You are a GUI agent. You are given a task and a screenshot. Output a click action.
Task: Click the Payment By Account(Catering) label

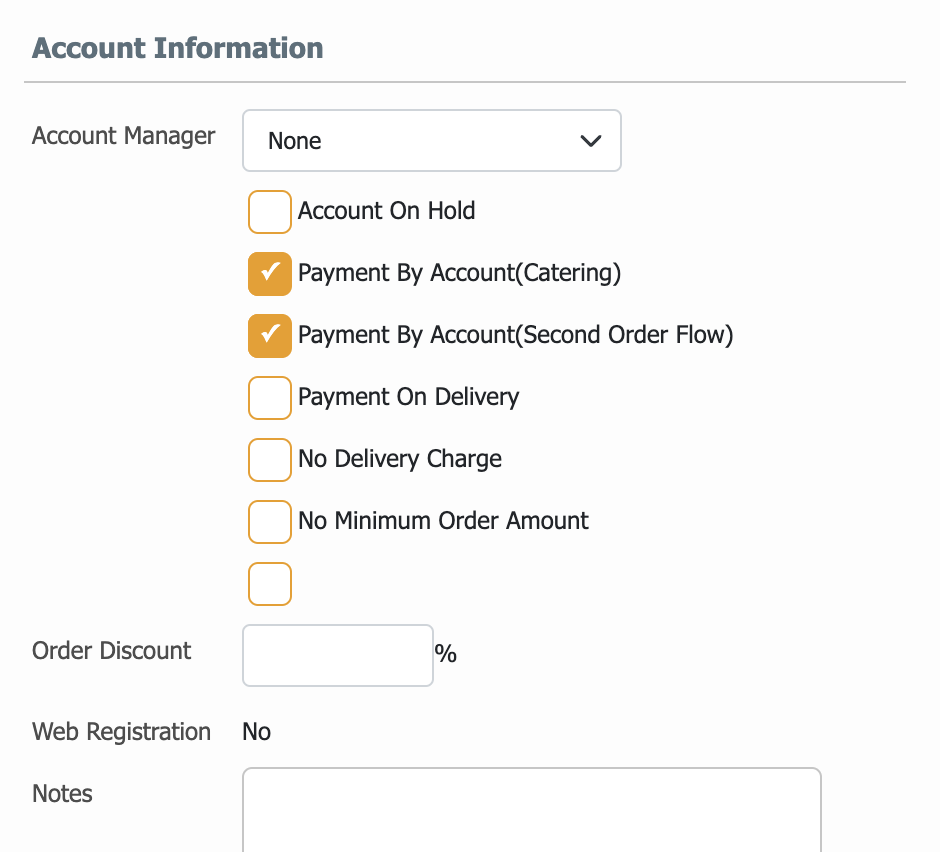click(x=460, y=273)
